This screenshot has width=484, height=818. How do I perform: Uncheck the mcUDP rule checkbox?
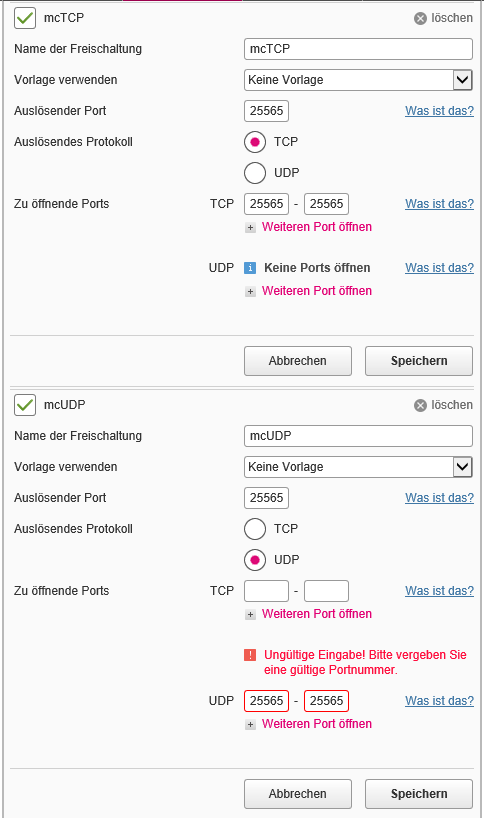click(x=25, y=405)
